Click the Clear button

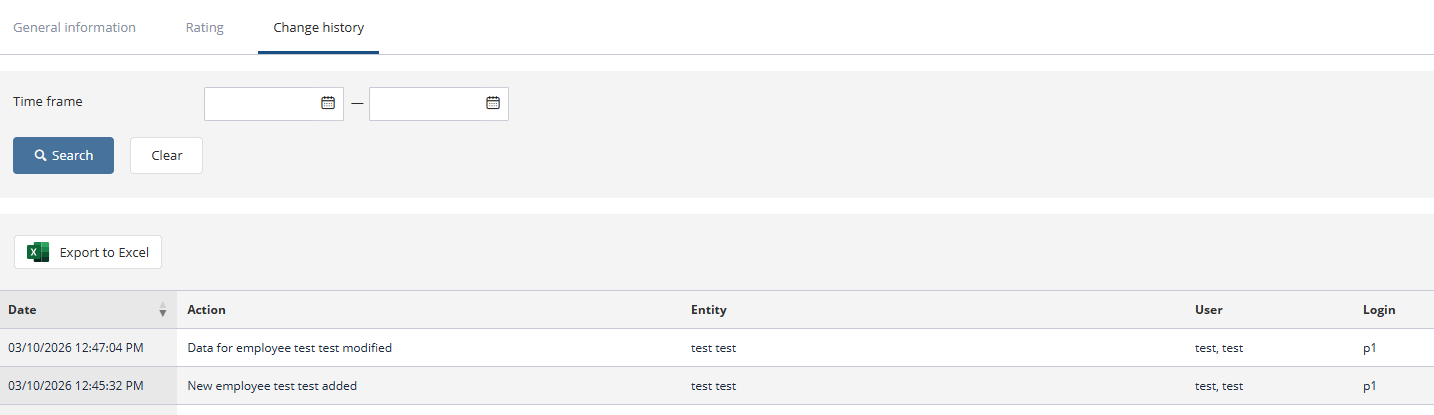pos(166,156)
